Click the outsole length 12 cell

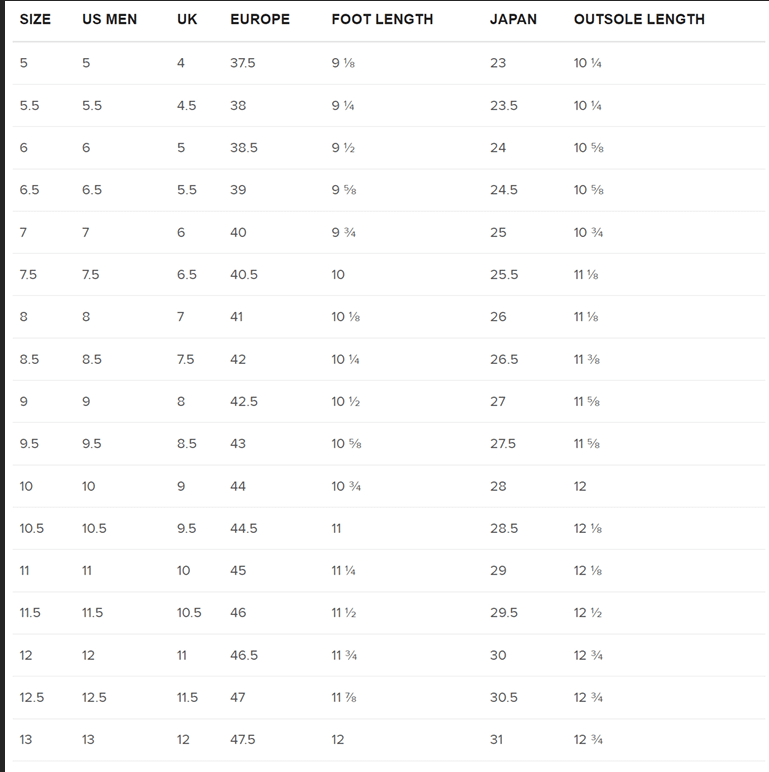click(580, 486)
